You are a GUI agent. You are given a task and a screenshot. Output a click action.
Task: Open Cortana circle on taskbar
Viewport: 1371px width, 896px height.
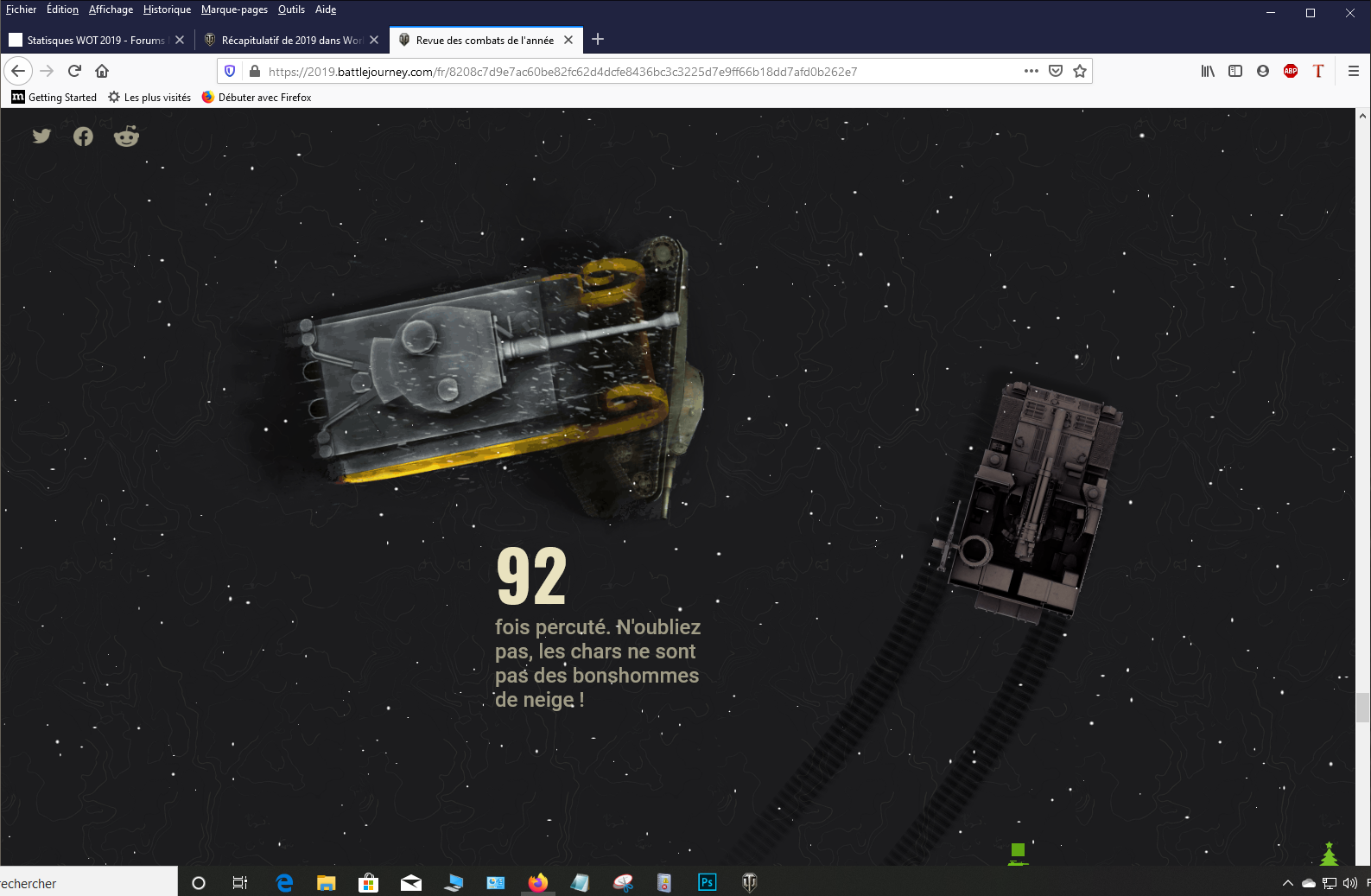(x=199, y=882)
